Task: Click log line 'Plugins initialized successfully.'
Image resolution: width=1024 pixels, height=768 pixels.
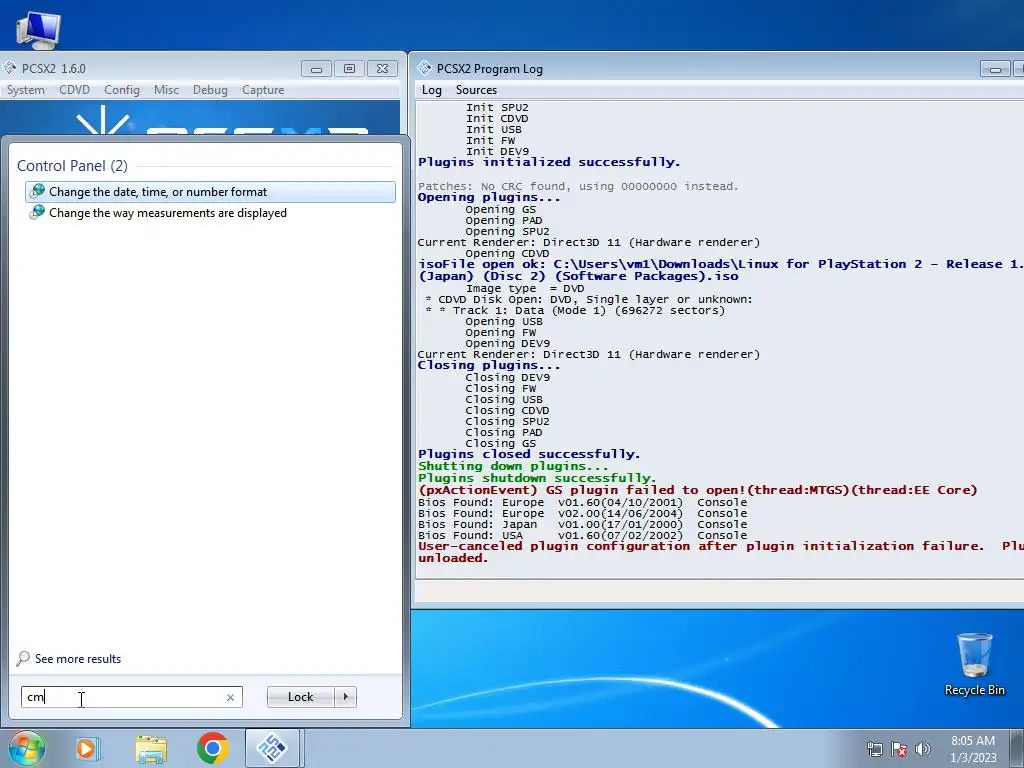Action: (549, 162)
